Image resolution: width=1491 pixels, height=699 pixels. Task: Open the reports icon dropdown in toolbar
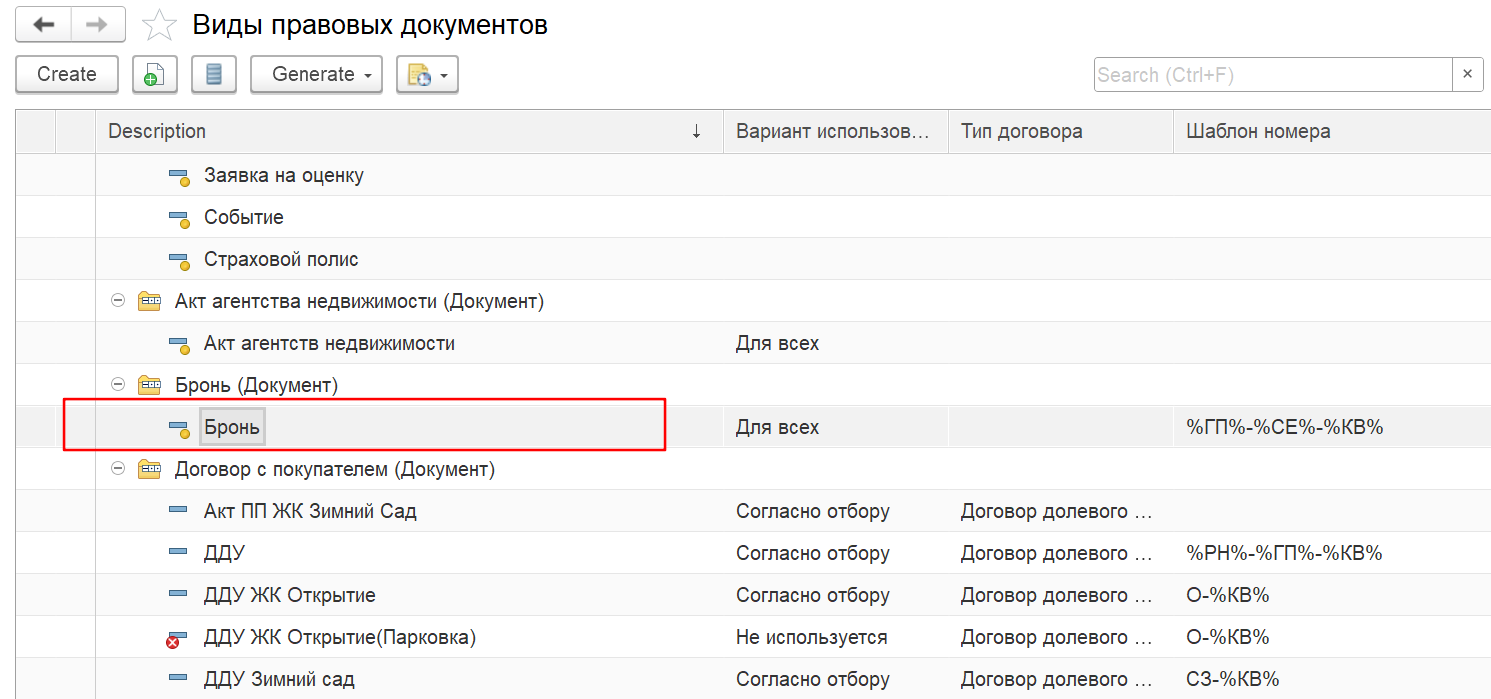click(x=427, y=75)
